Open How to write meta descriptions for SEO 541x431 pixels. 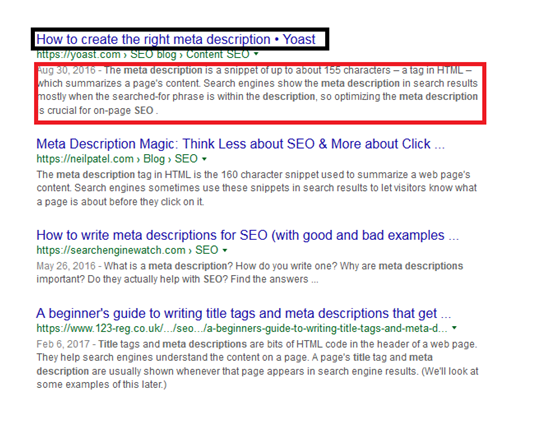(247, 235)
